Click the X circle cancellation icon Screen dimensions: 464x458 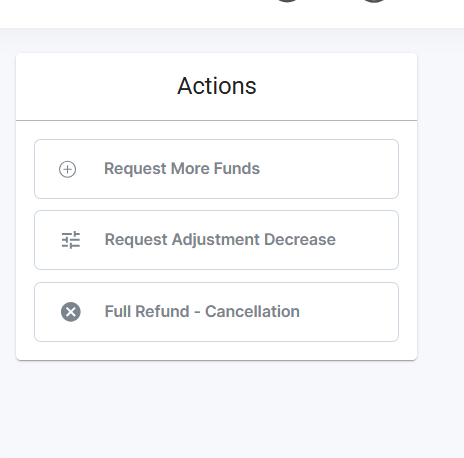71,312
